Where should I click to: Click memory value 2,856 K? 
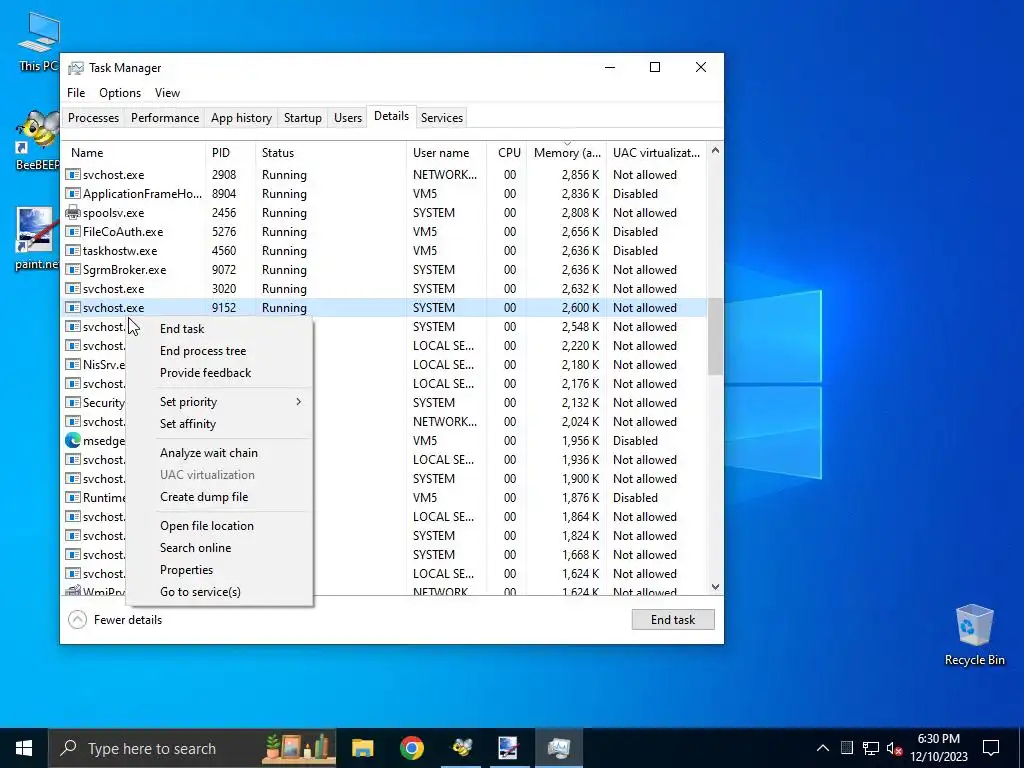(580, 175)
